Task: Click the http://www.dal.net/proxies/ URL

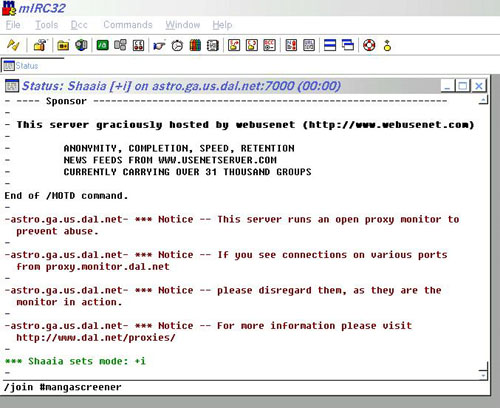Action: [x=96, y=338]
